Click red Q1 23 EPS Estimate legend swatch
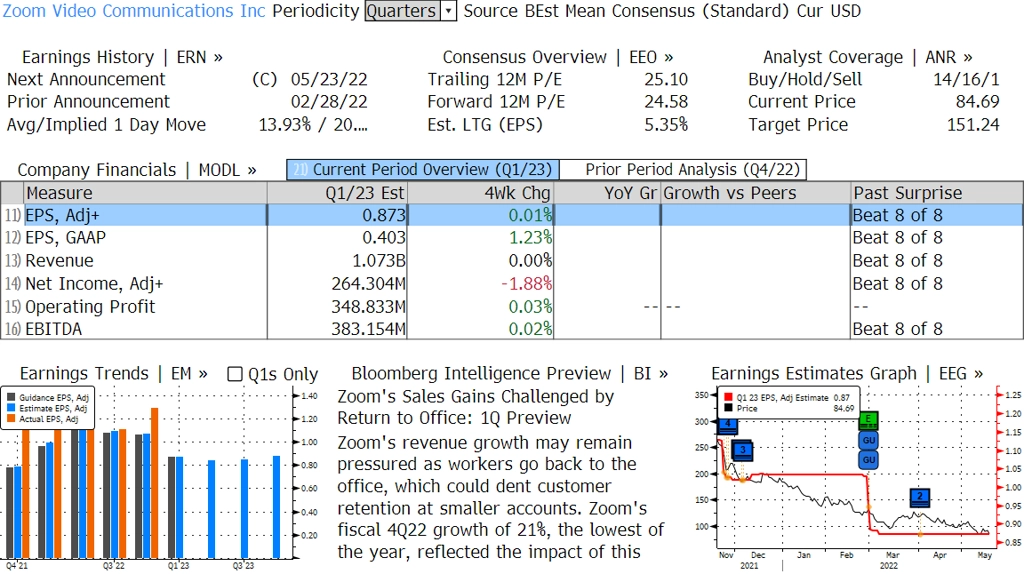The height and width of the screenshot is (574, 1024). pyautogui.click(x=728, y=398)
